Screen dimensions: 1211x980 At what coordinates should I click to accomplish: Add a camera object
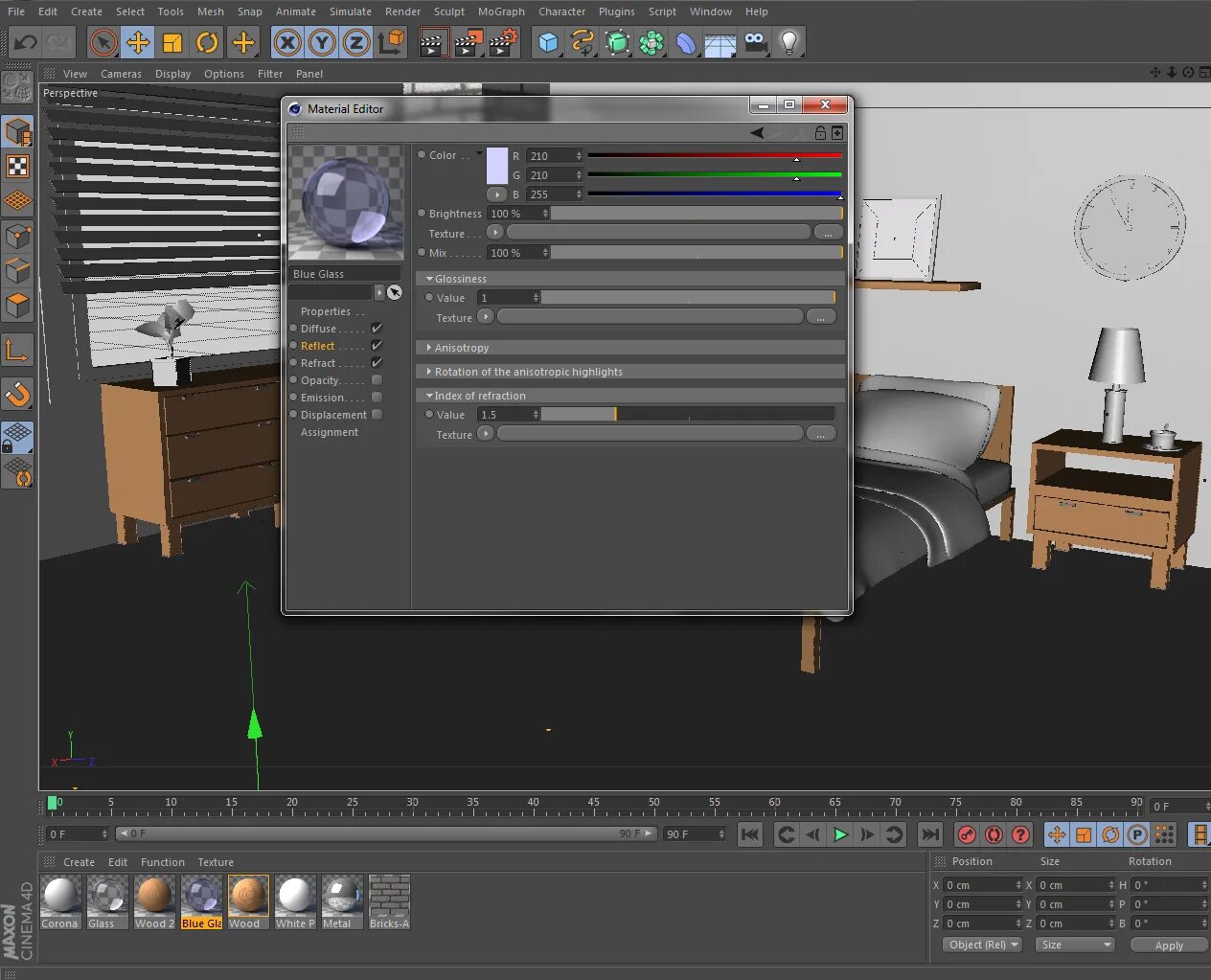tap(755, 42)
